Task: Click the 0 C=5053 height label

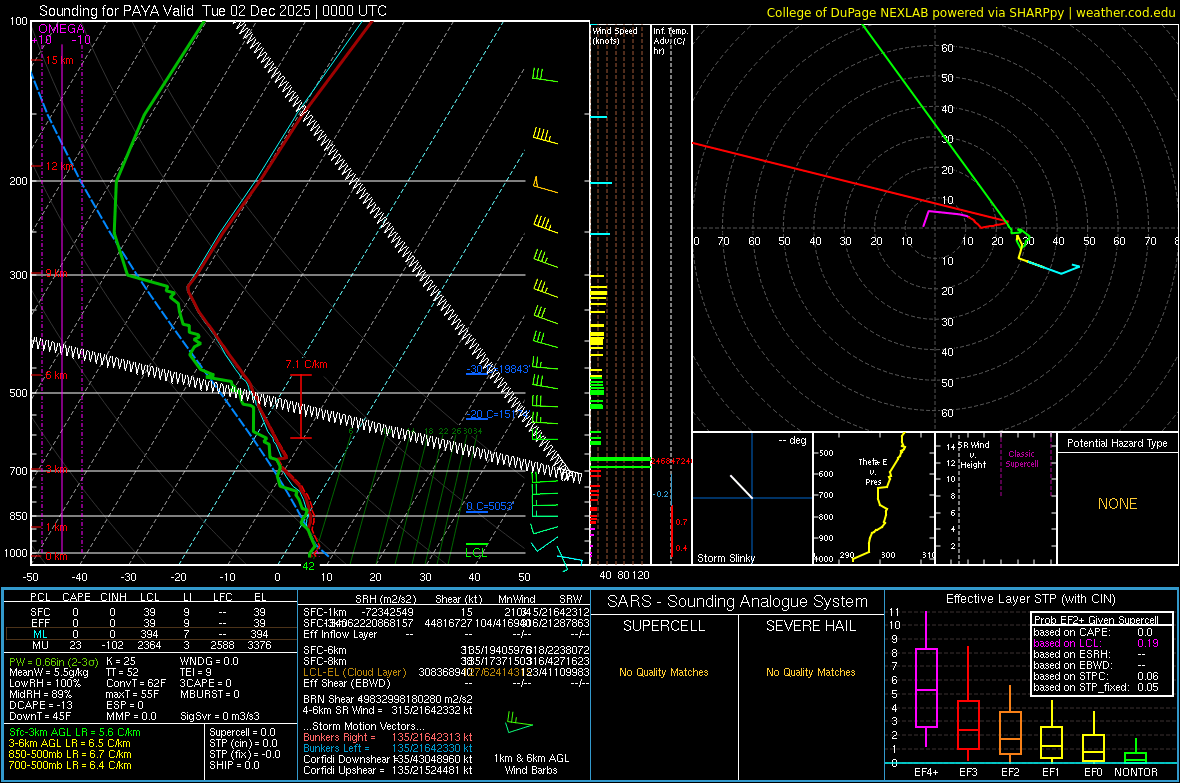Action: pos(489,506)
